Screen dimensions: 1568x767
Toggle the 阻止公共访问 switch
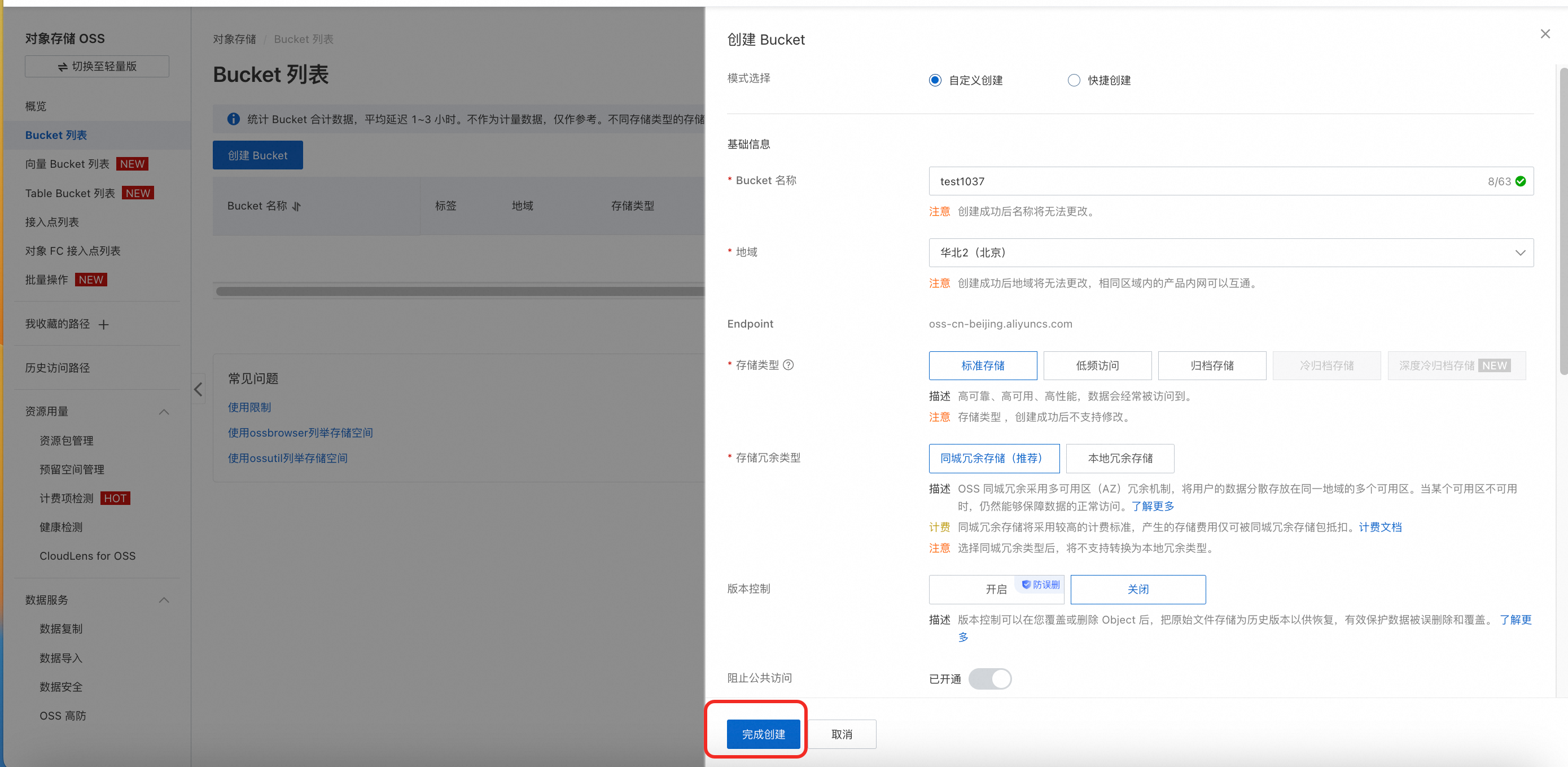991,679
